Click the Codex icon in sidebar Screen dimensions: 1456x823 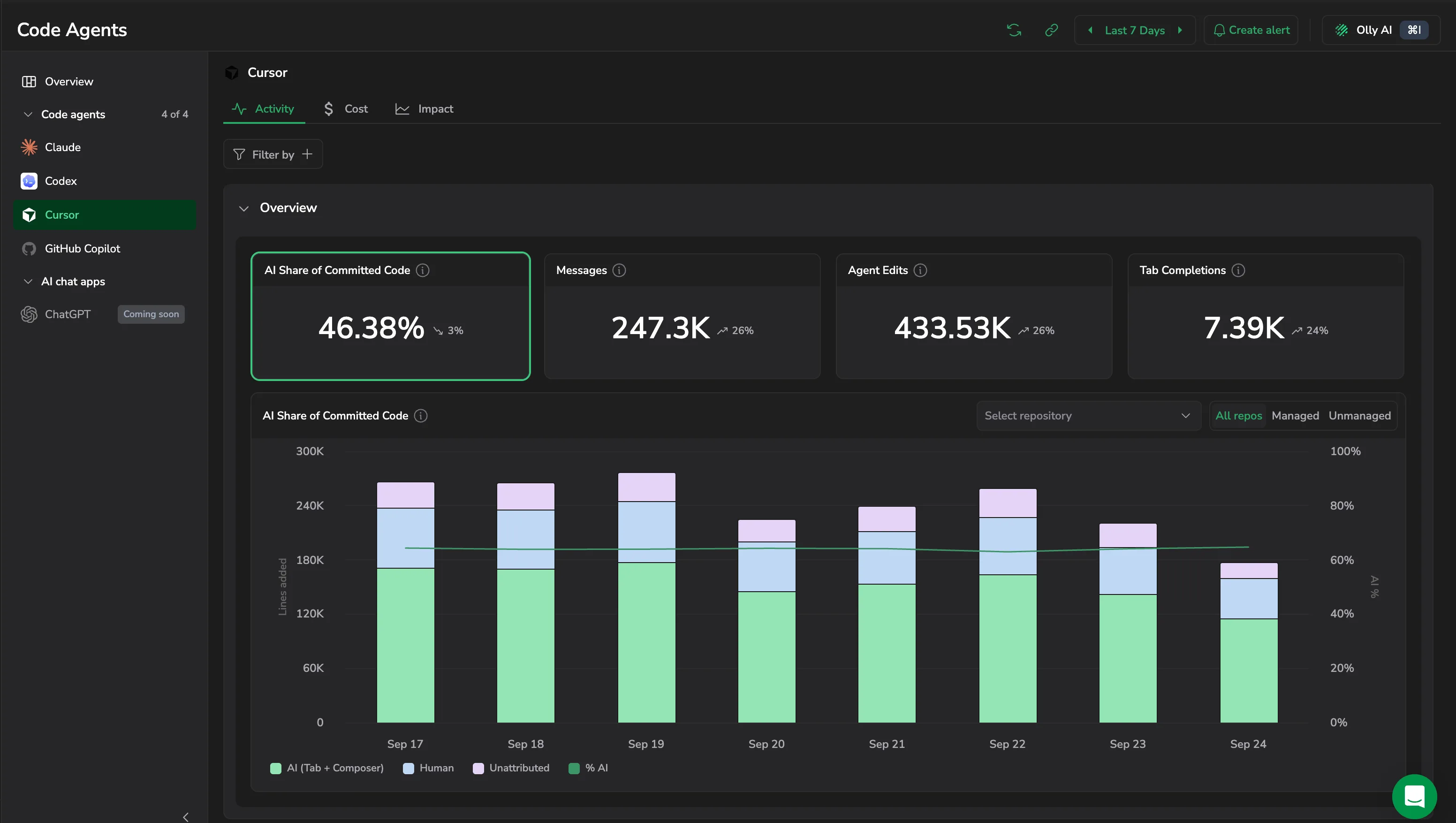(29, 181)
